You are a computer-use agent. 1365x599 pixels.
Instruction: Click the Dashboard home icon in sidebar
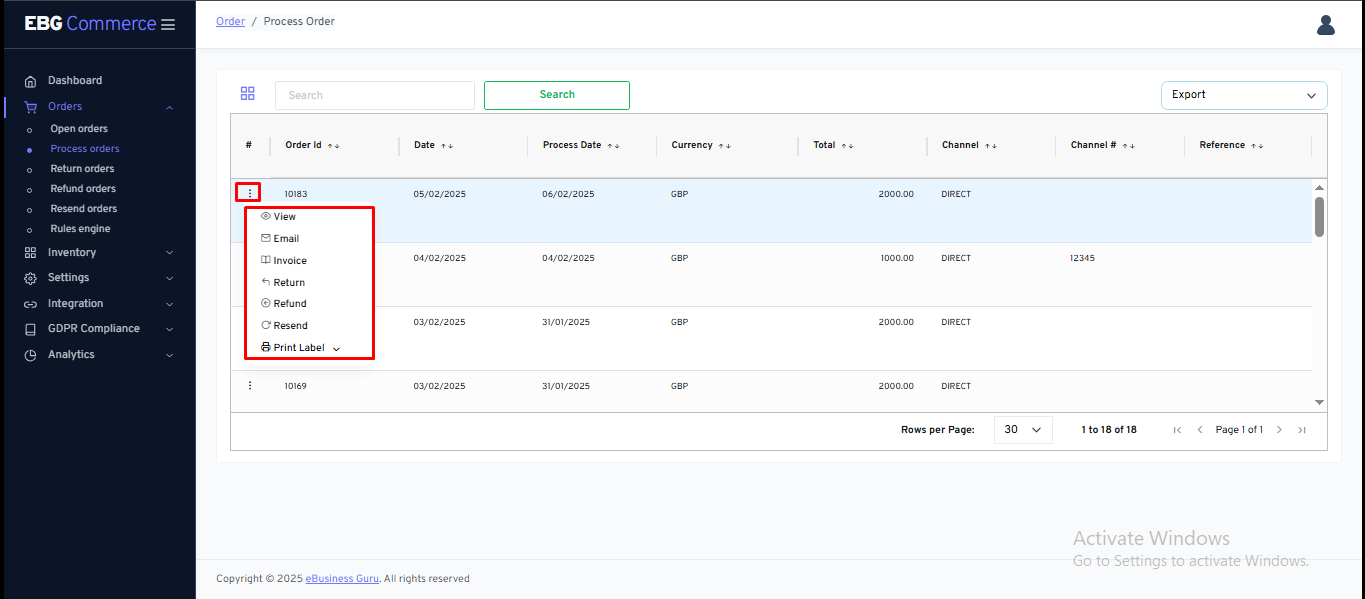point(30,81)
